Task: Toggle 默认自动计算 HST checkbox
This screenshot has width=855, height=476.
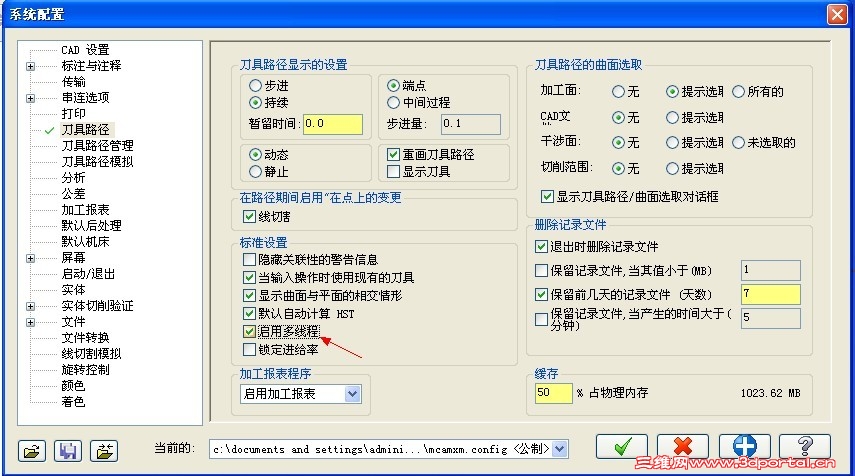Action: point(249,314)
